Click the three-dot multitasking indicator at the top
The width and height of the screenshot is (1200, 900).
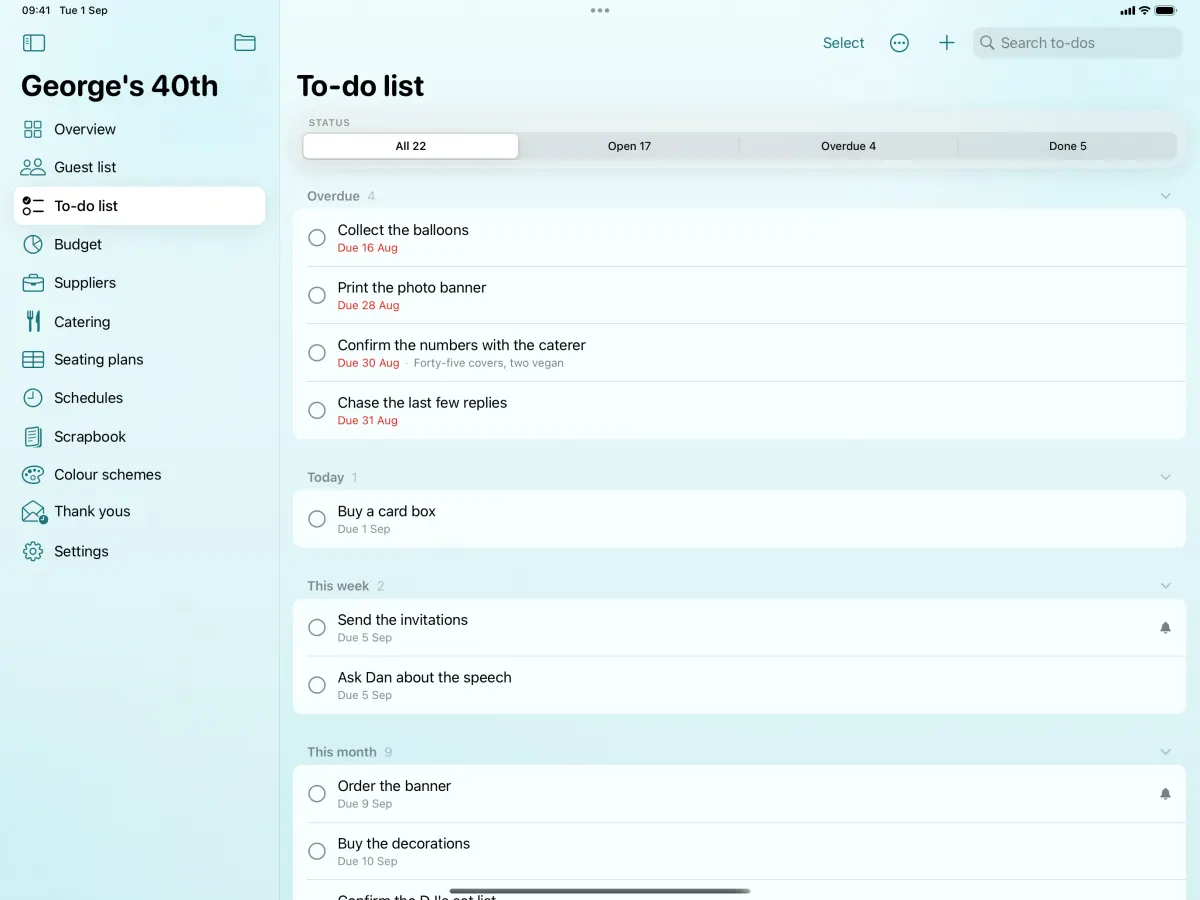point(600,10)
